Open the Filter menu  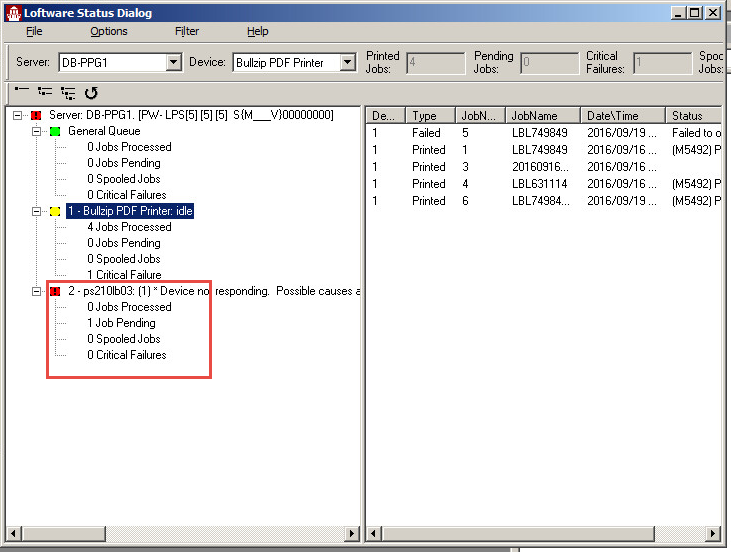187,31
